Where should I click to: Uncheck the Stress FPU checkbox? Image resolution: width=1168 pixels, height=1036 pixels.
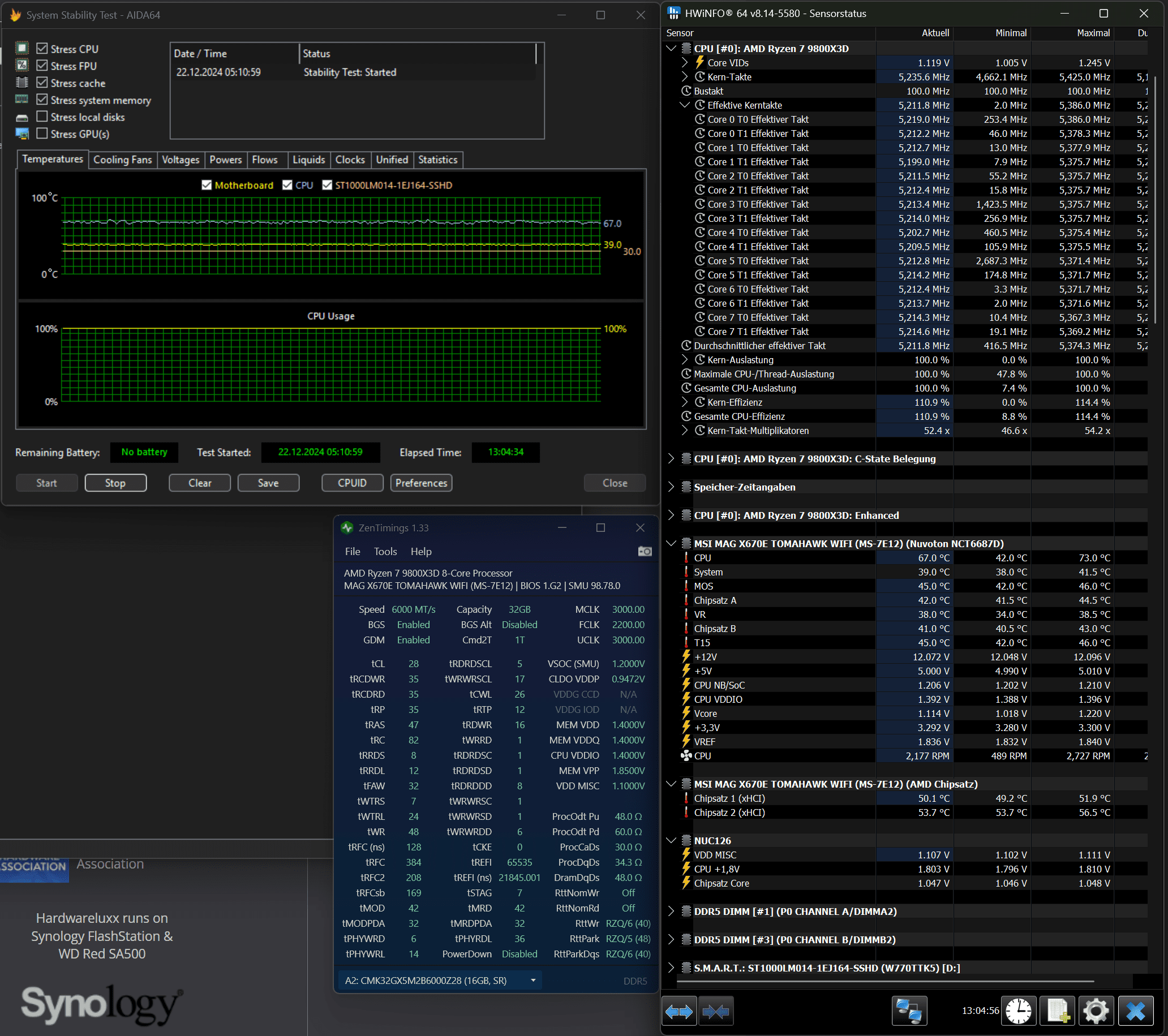(x=42, y=65)
